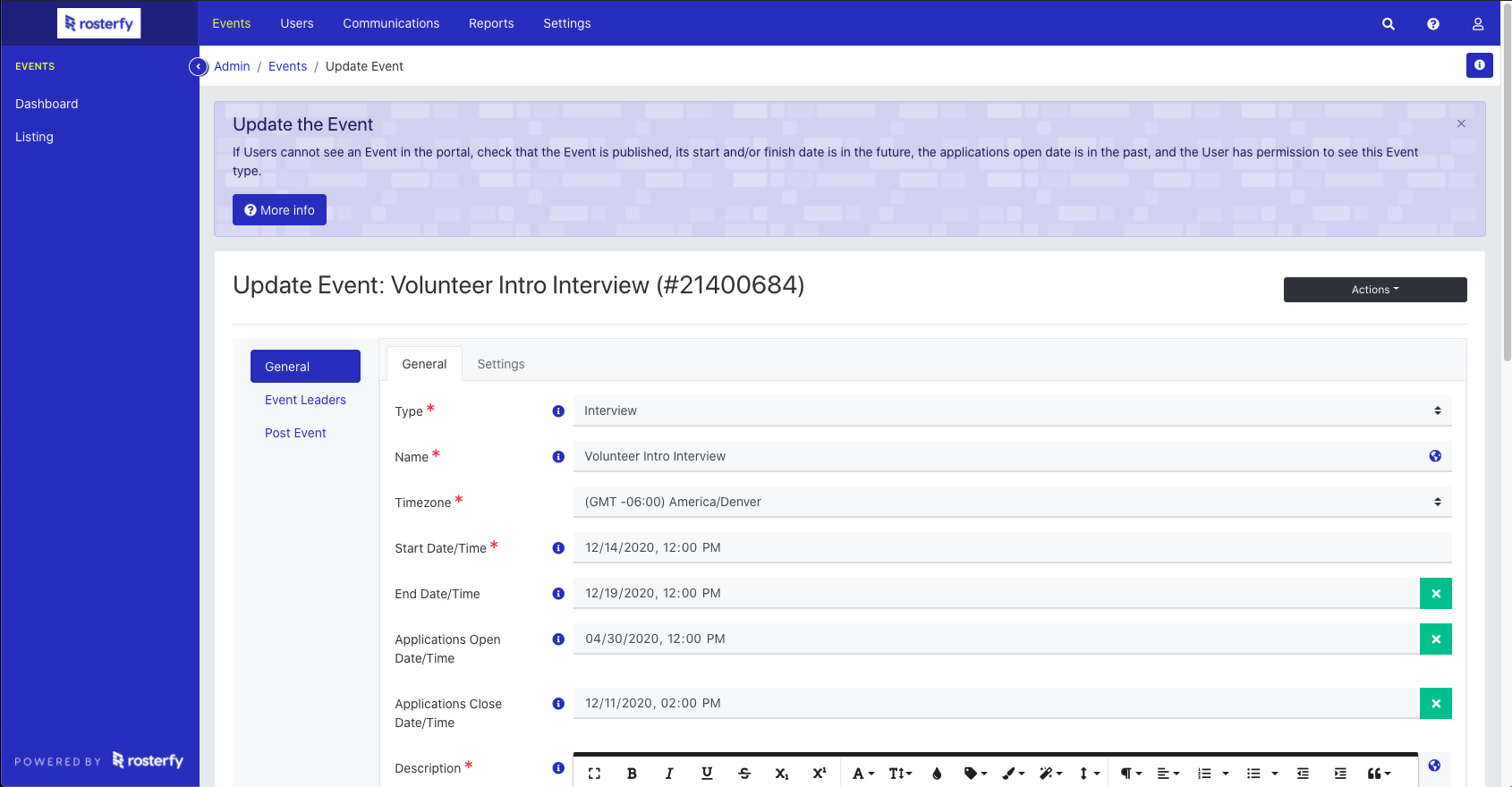Open the paragraph format dropdown
Screen dimensions: 1512x787
pyautogui.click(x=1131, y=774)
